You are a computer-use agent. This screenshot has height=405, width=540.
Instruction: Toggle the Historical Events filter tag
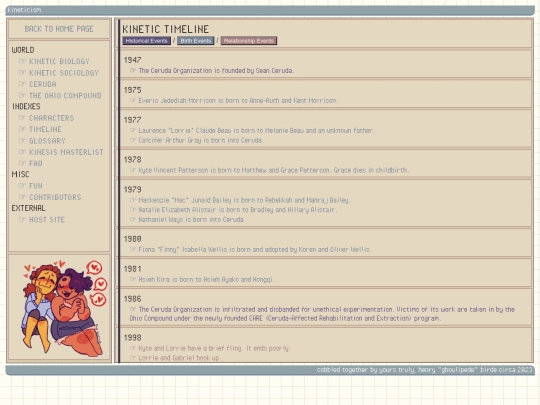tap(146, 41)
